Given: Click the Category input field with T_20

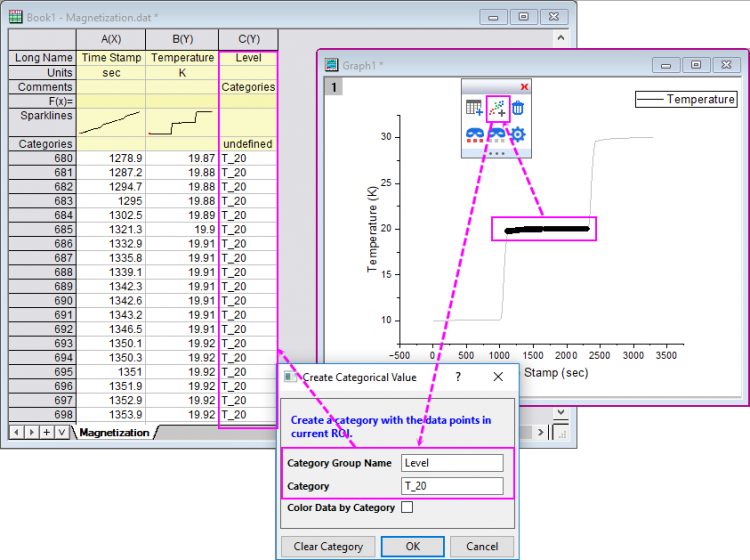Looking at the screenshot, I should (452, 486).
